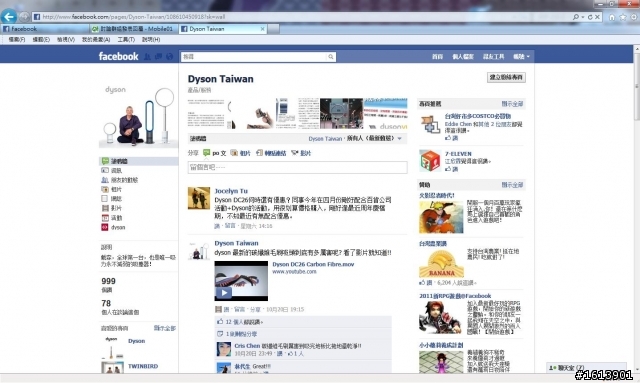Screen dimensions: 640x383
Task: Click the profile link in Facebook top bar
Action: coord(462,57)
